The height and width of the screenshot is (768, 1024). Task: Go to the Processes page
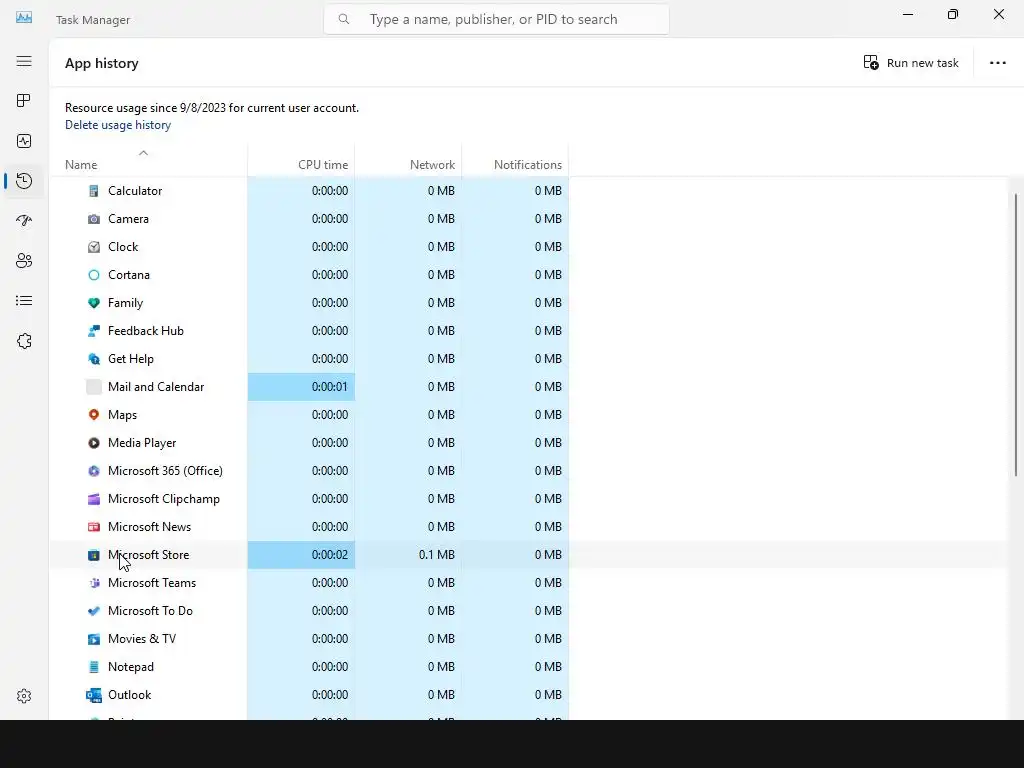[x=24, y=101]
